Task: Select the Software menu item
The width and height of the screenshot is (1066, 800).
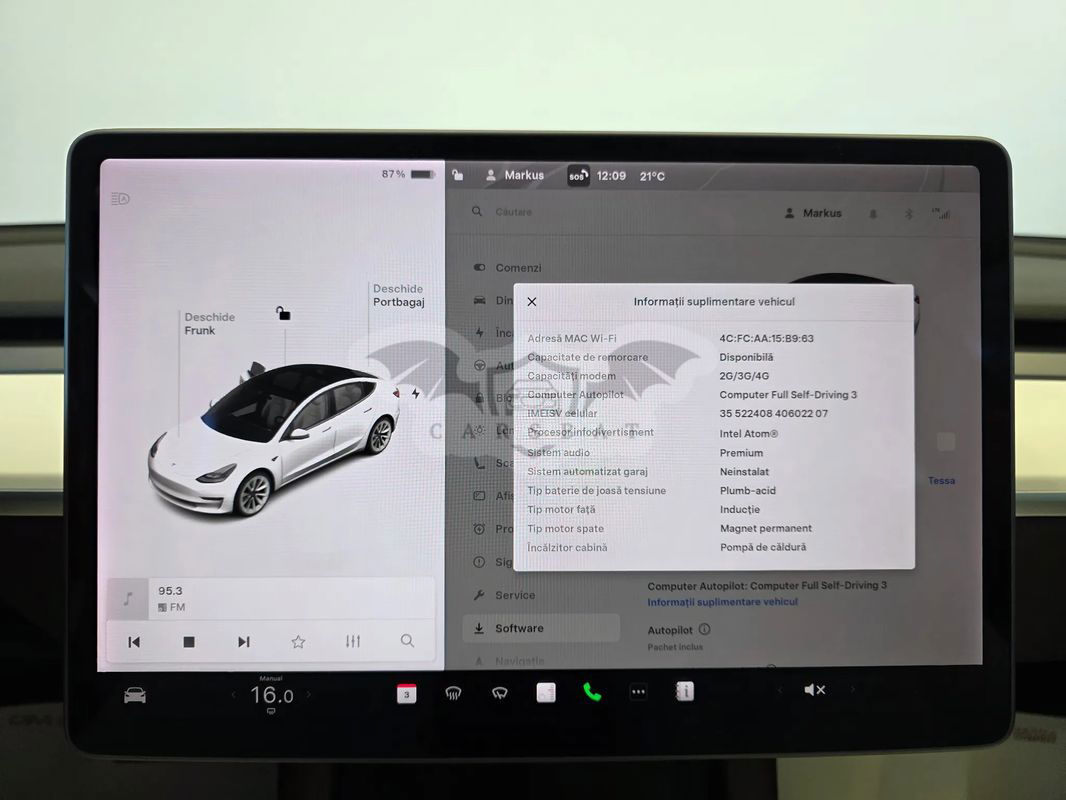Action: click(x=519, y=628)
